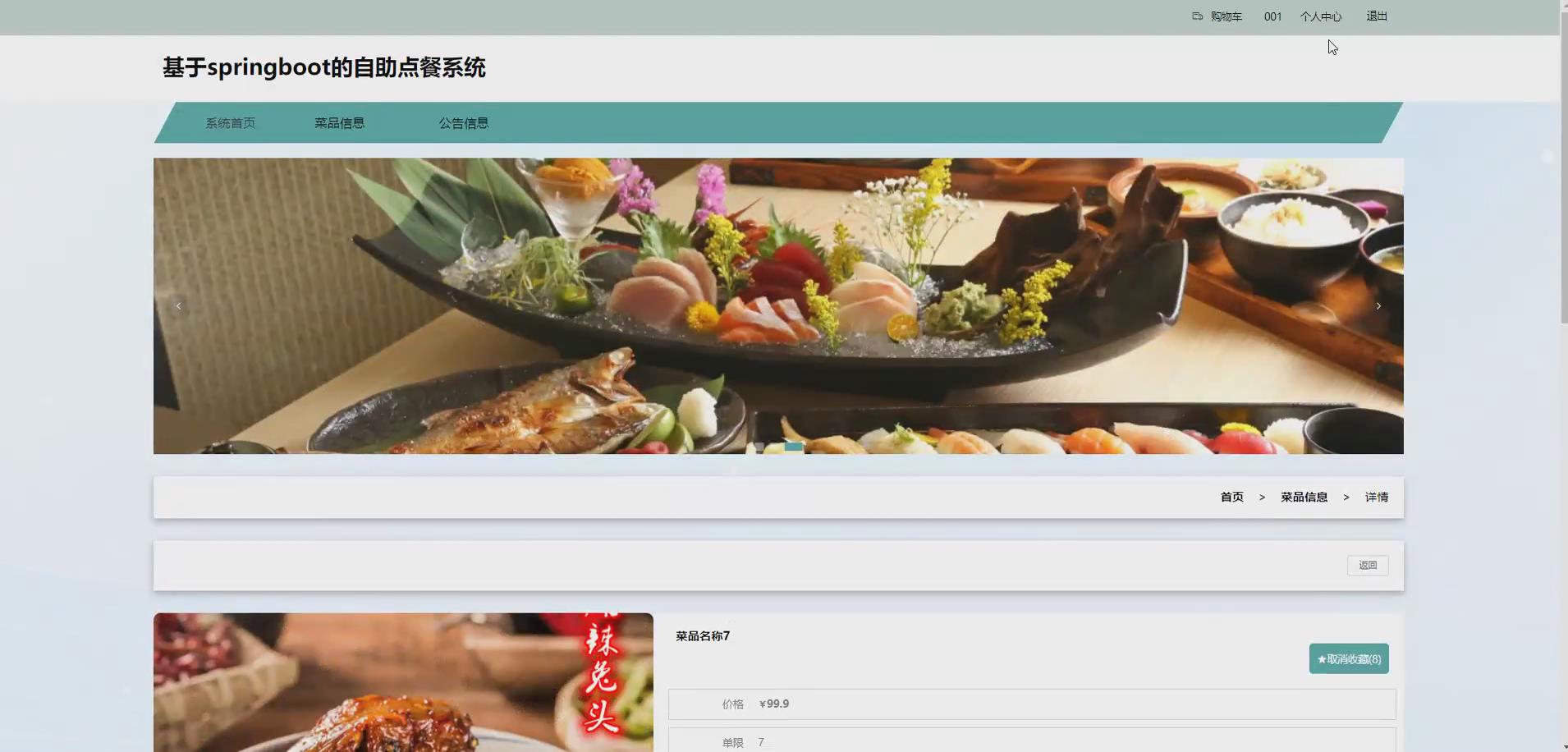The height and width of the screenshot is (752, 1568).
Task: Click the price value ¥99.9
Action: point(774,704)
